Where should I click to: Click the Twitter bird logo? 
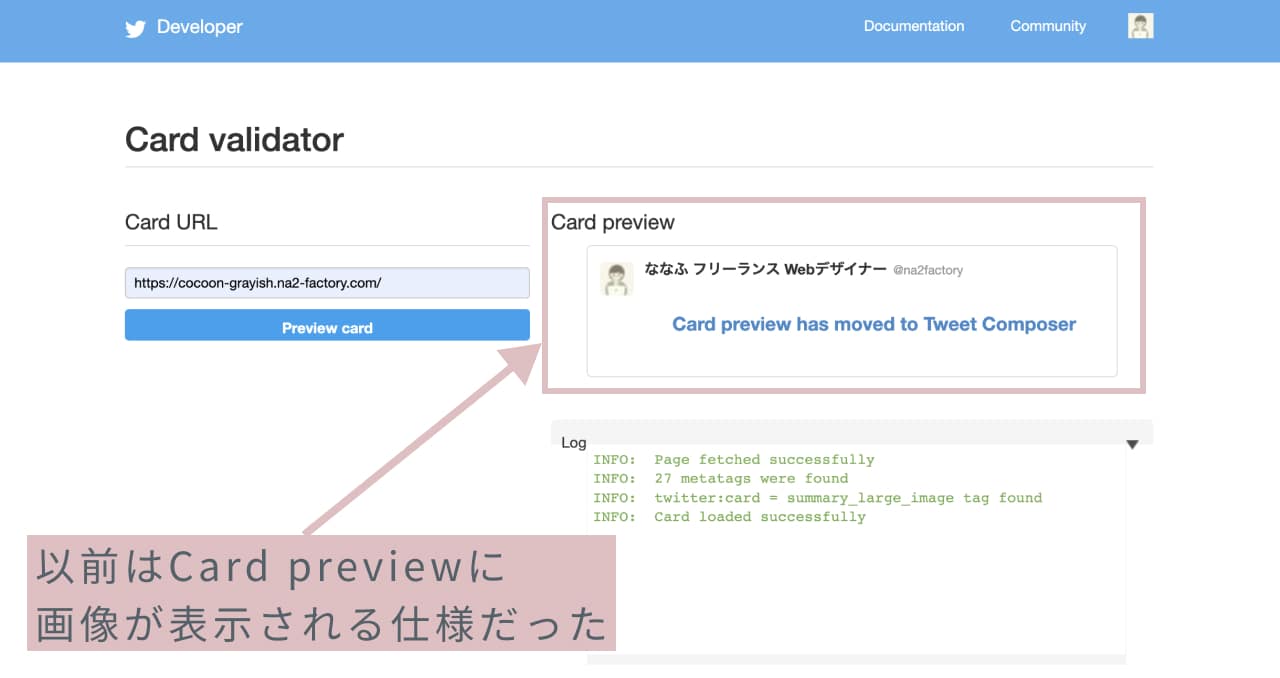pos(135,28)
